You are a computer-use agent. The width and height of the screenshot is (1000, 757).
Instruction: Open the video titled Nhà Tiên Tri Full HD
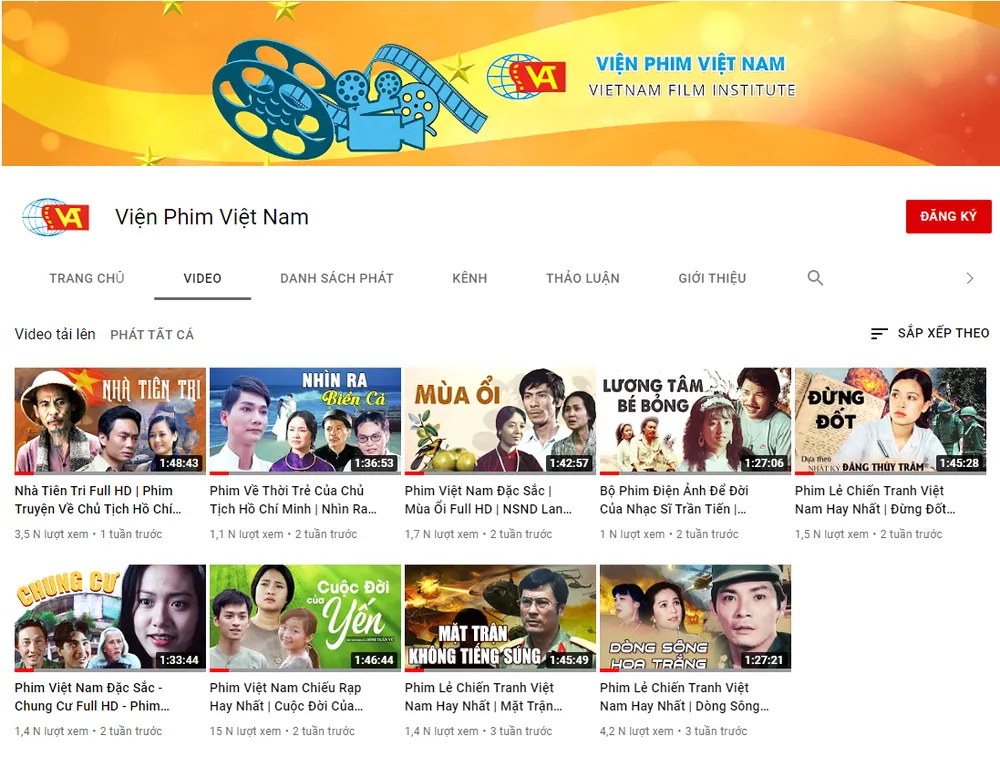[x=106, y=417]
